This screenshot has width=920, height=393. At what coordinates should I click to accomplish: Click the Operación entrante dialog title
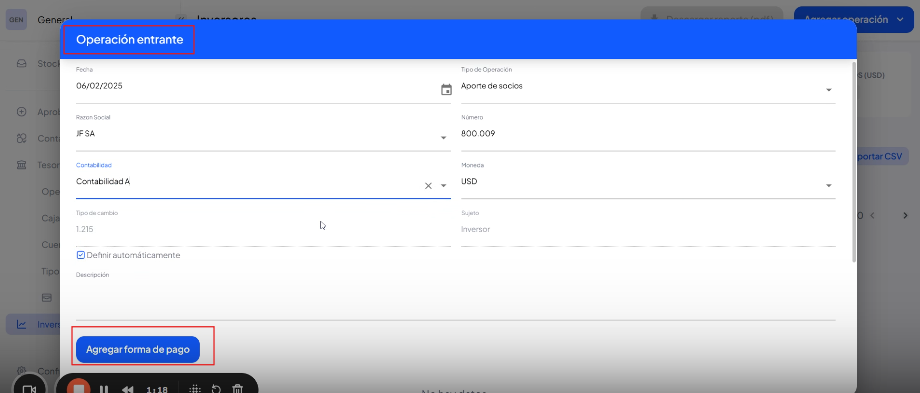click(x=130, y=40)
